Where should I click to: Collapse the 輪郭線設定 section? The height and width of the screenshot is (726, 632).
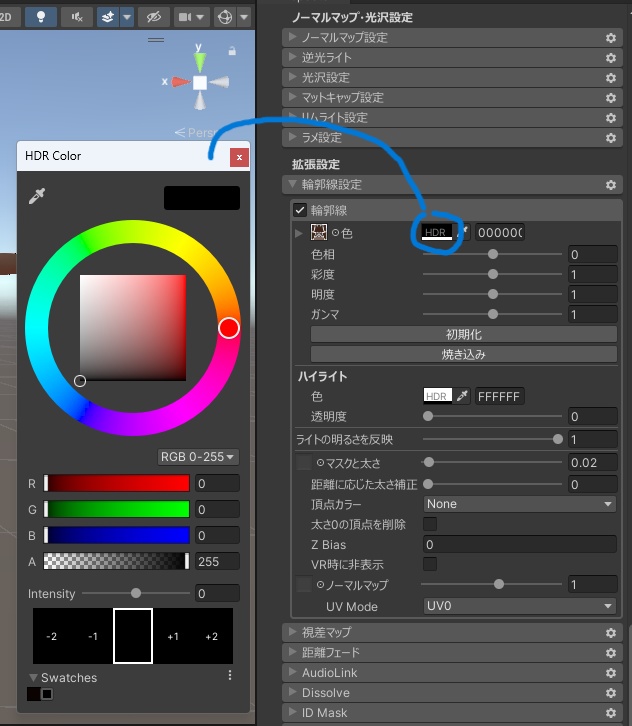[x=292, y=184]
